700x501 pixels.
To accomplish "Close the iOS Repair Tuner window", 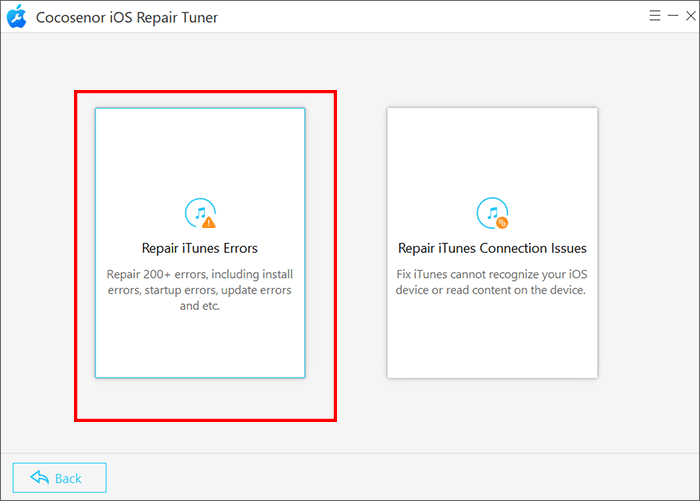I will click(x=691, y=16).
